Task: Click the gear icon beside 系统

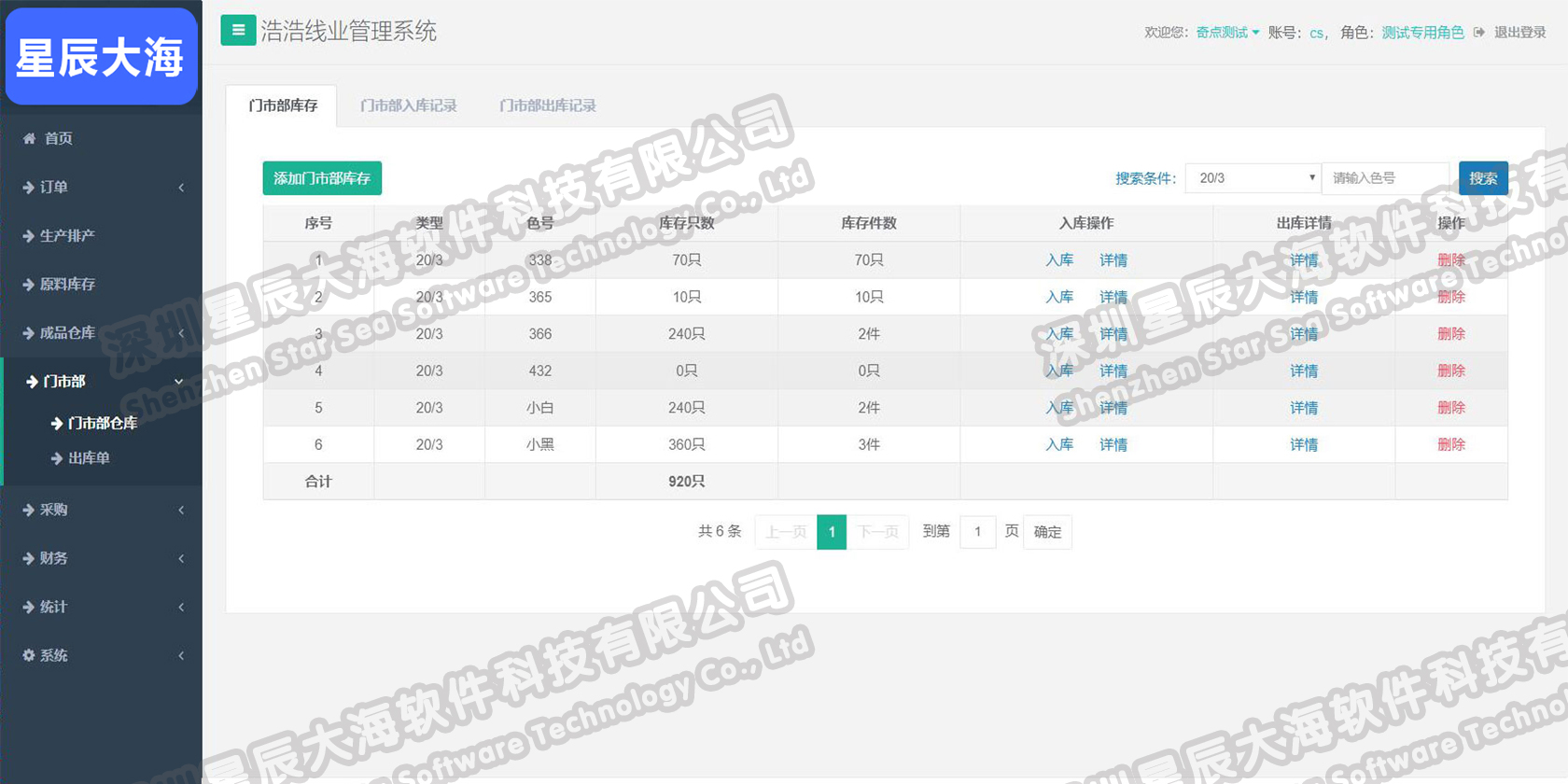Action: coord(28,655)
